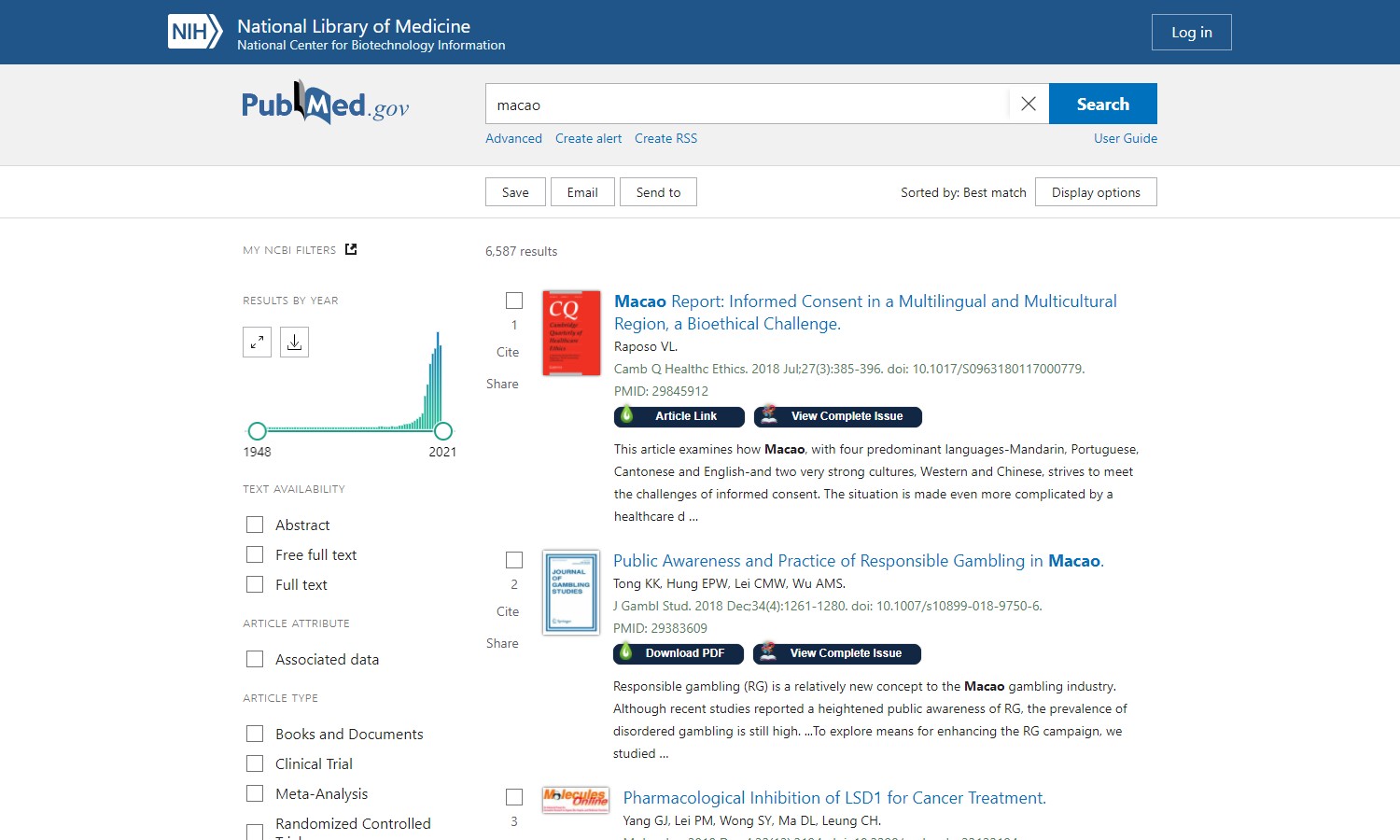Image resolution: width=1400 pixels, height=840 pixels.
Task: Open the NIH logo homepage link
Action: [x=195, y=32]
